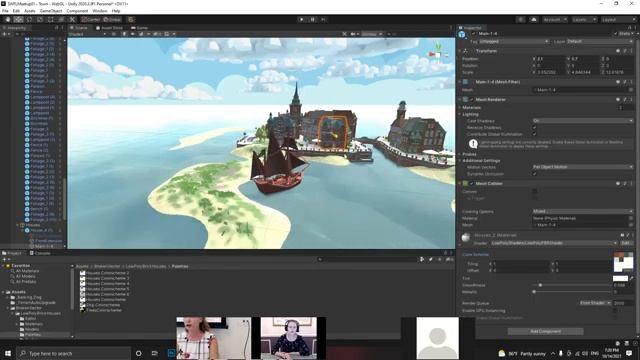Switch to the Asset Store tab
Screen dimensions: 640x360
pos(109,28)
